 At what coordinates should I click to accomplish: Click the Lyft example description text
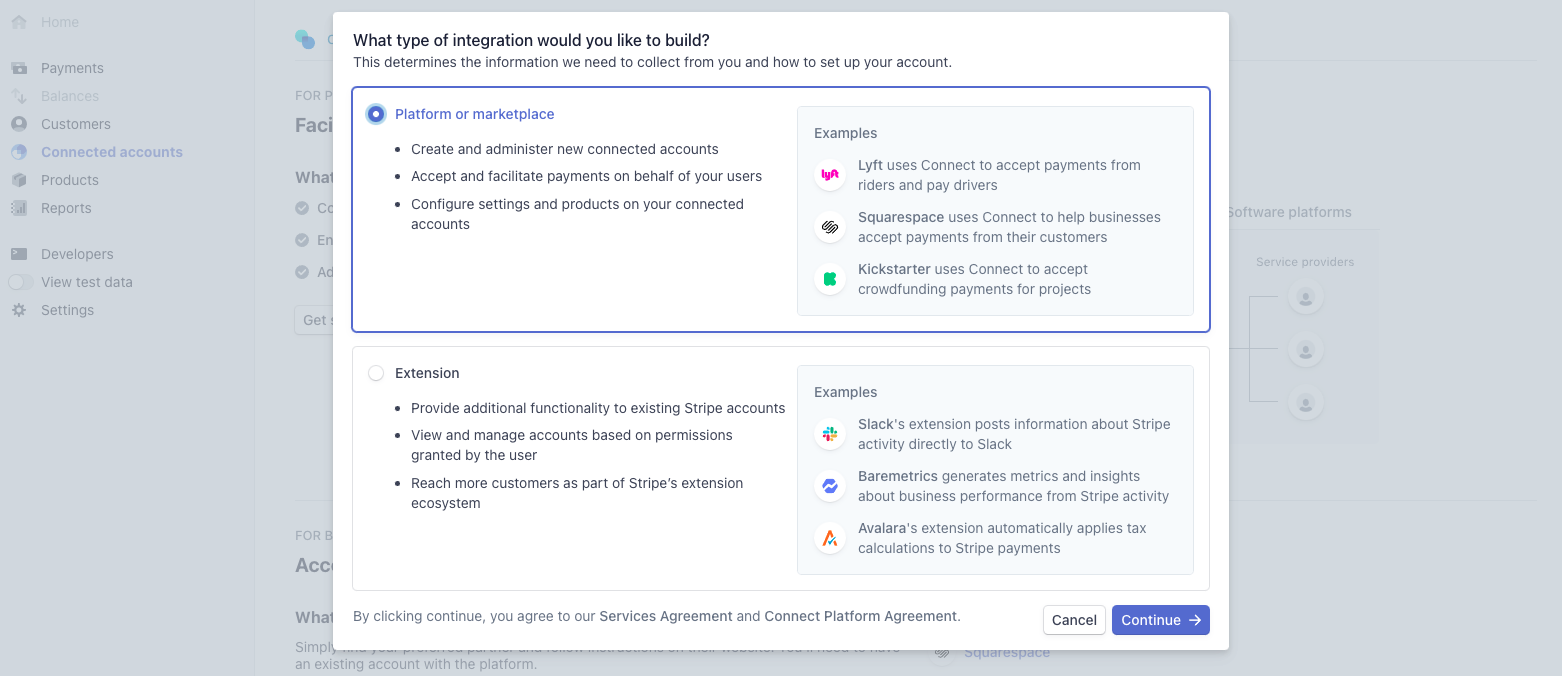click(x=999, y=175)
